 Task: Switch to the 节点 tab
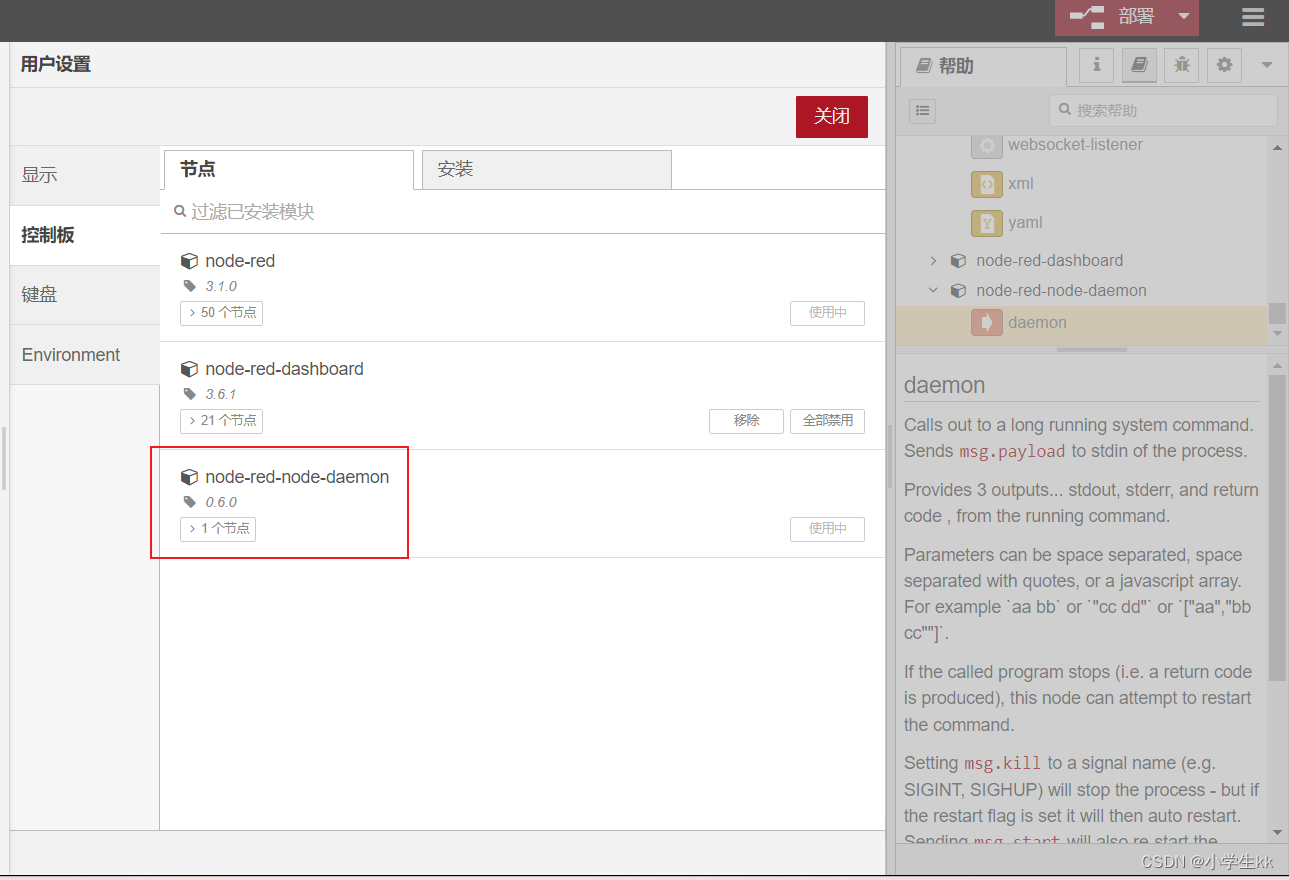click(288, 169)
